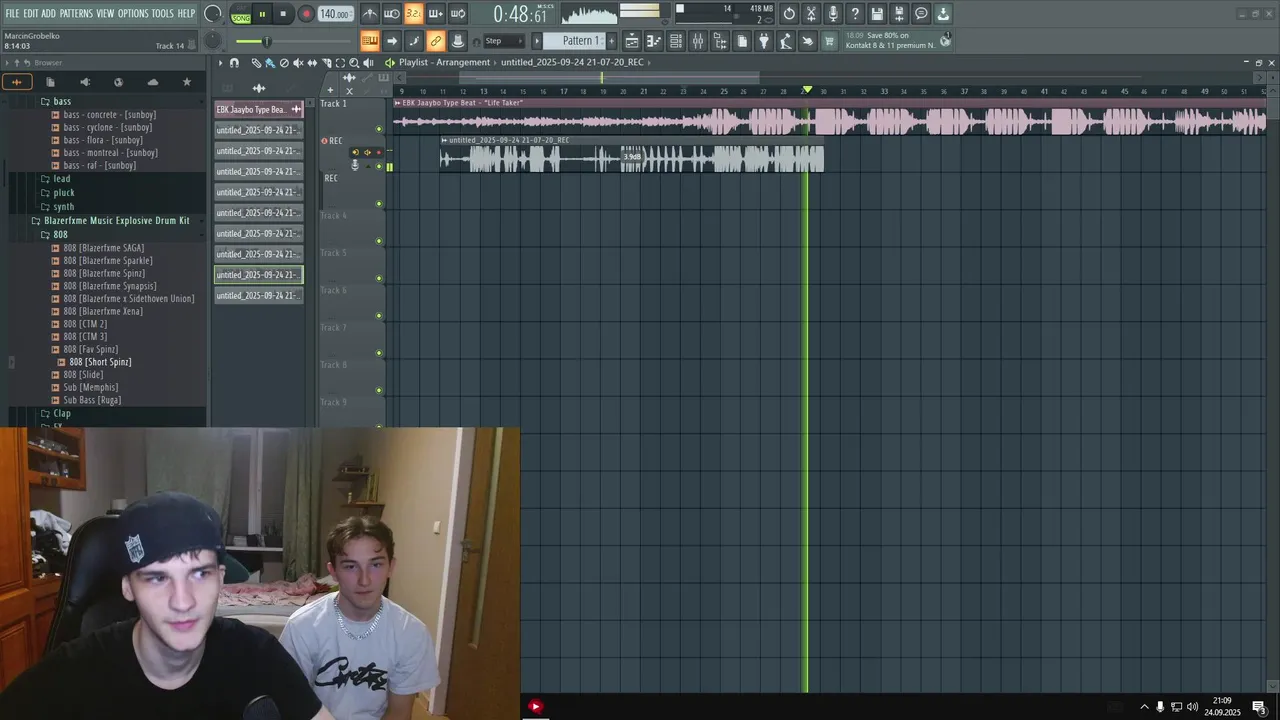Open the FILE menu
The image size is (1280, 720).
(x=12, y=14)
